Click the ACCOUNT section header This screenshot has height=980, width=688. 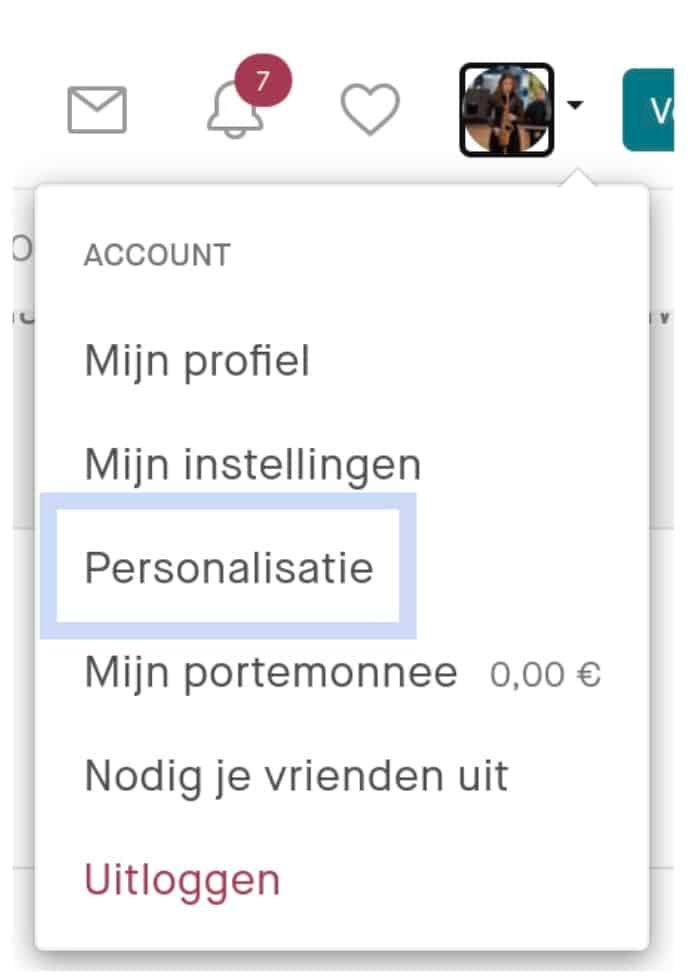[x=157, y=255]
